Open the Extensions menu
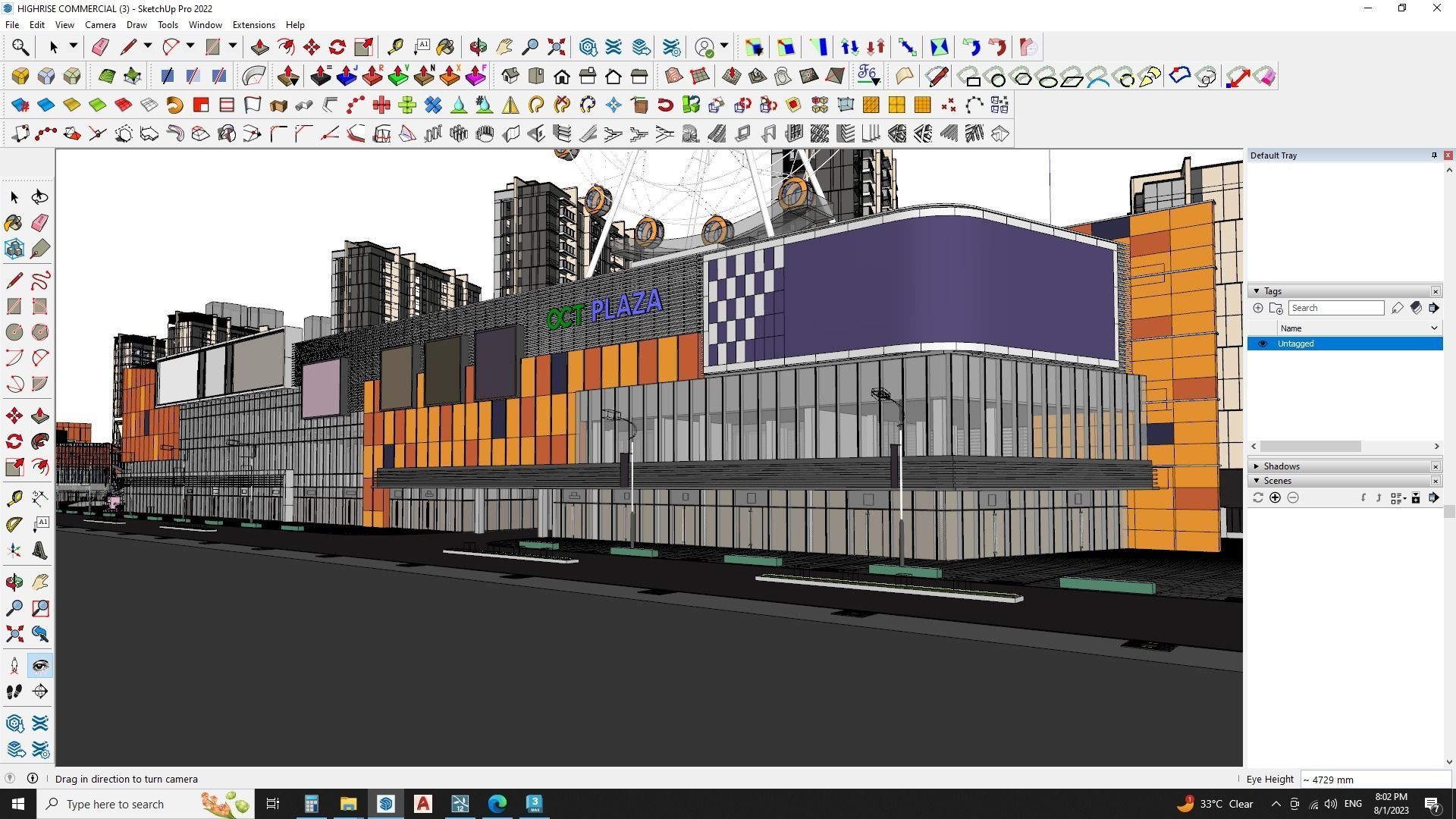 tap(253, 25)
